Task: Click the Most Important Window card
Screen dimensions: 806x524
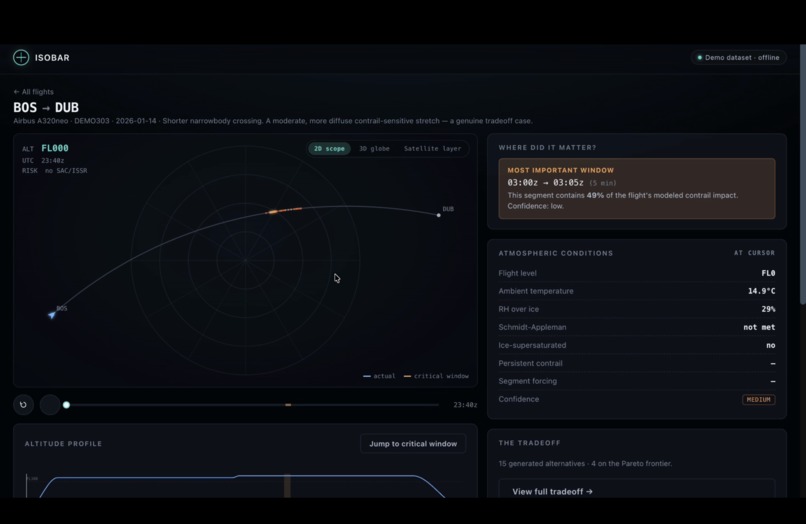Action: coord(637,189)
